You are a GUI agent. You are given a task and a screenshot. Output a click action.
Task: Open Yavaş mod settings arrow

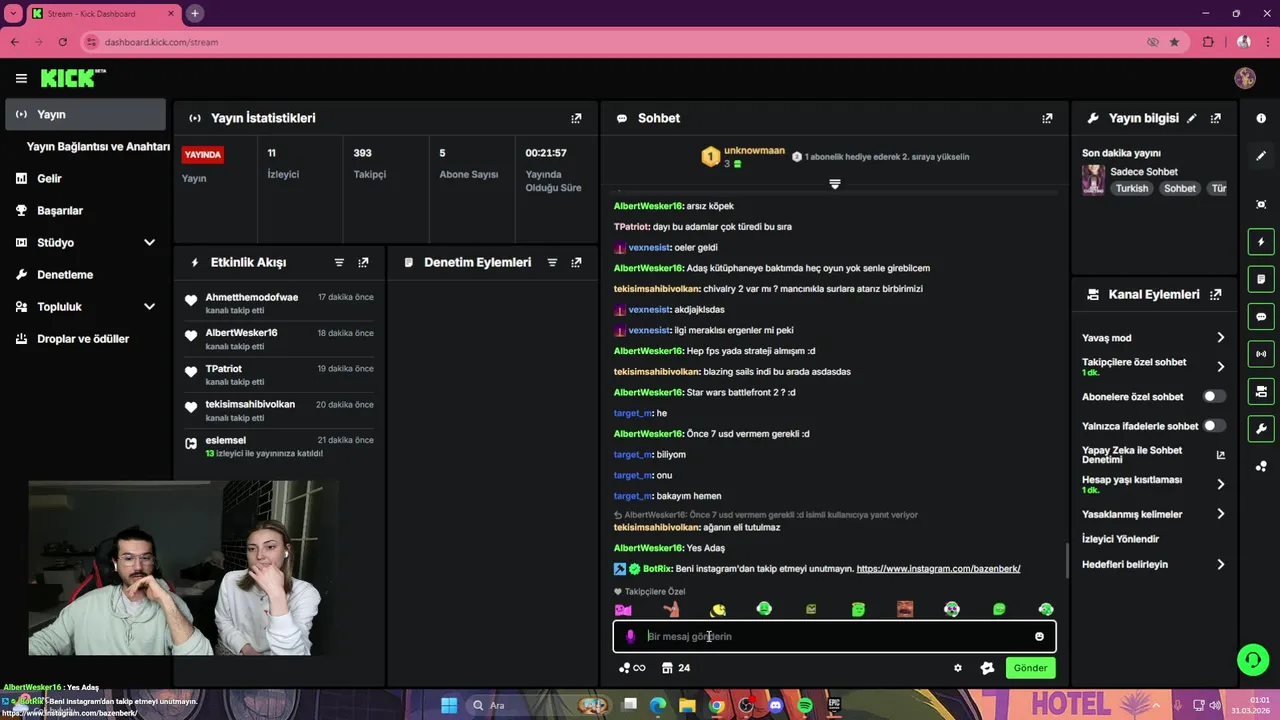1221,338
